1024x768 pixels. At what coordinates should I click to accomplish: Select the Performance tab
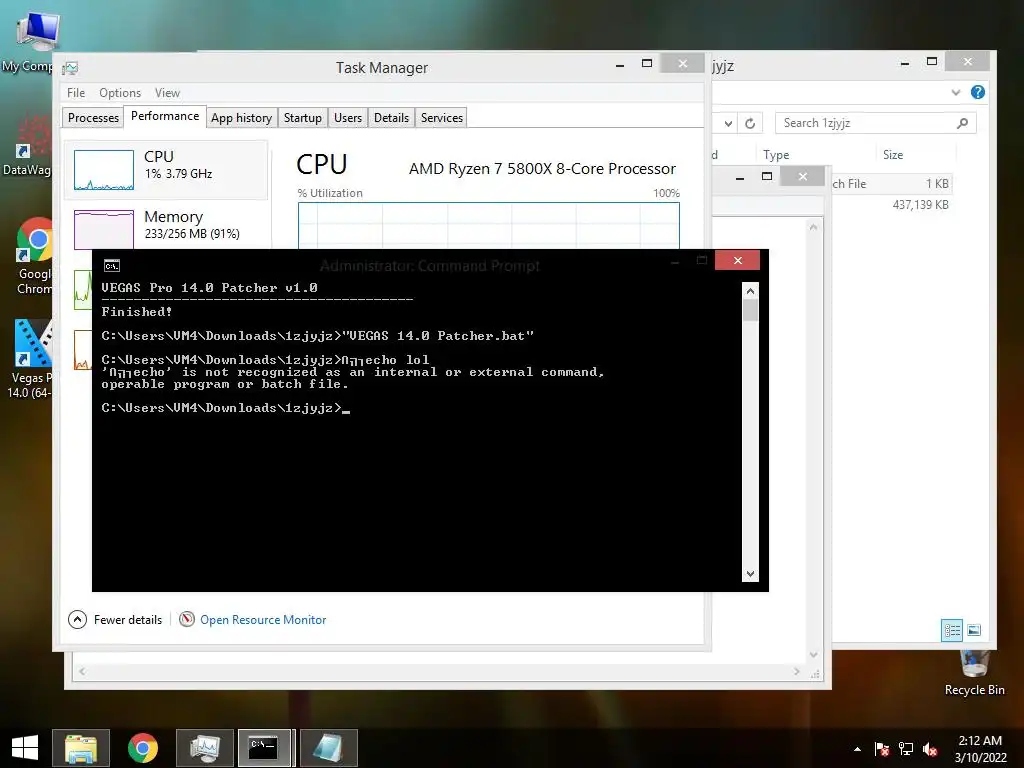pyautogui.click(x=165, y=116)
